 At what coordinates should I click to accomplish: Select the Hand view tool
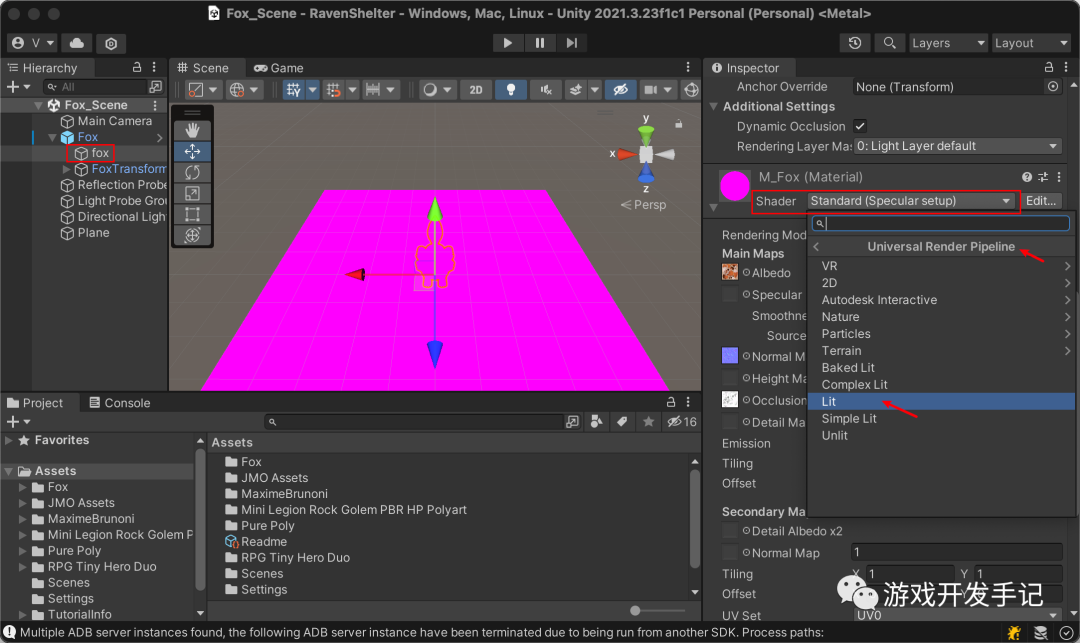tap(192, 130)
